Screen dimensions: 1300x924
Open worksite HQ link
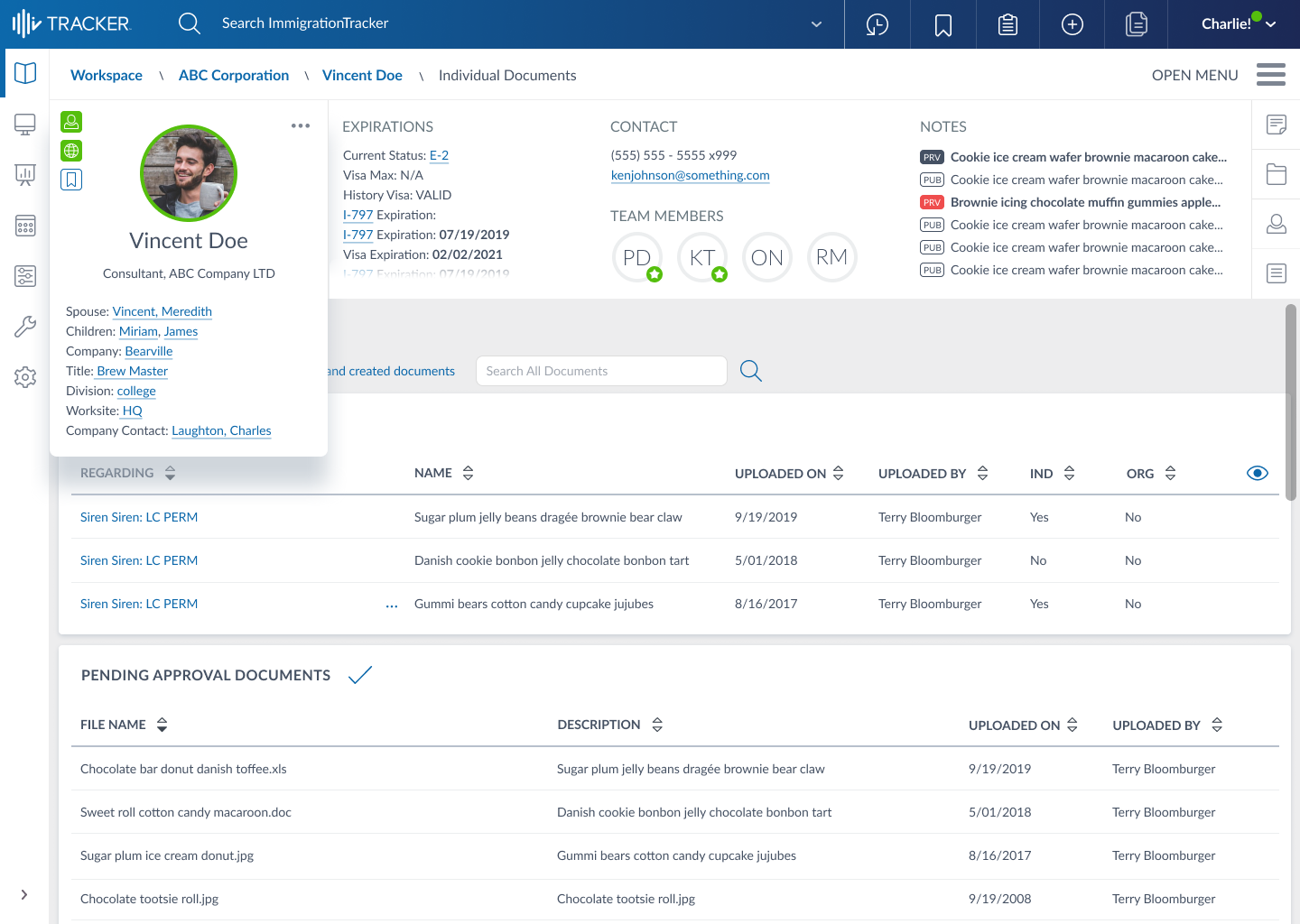point(133,411)
